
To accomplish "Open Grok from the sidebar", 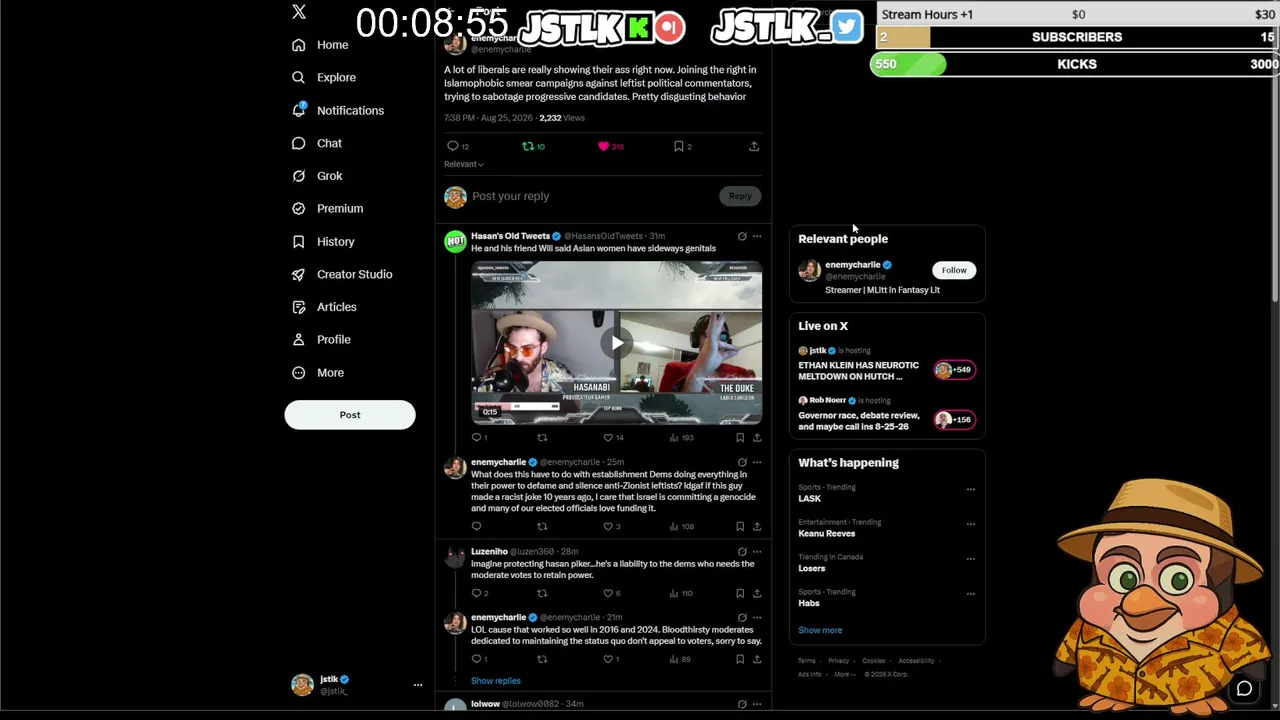I will tap(317, 176).
